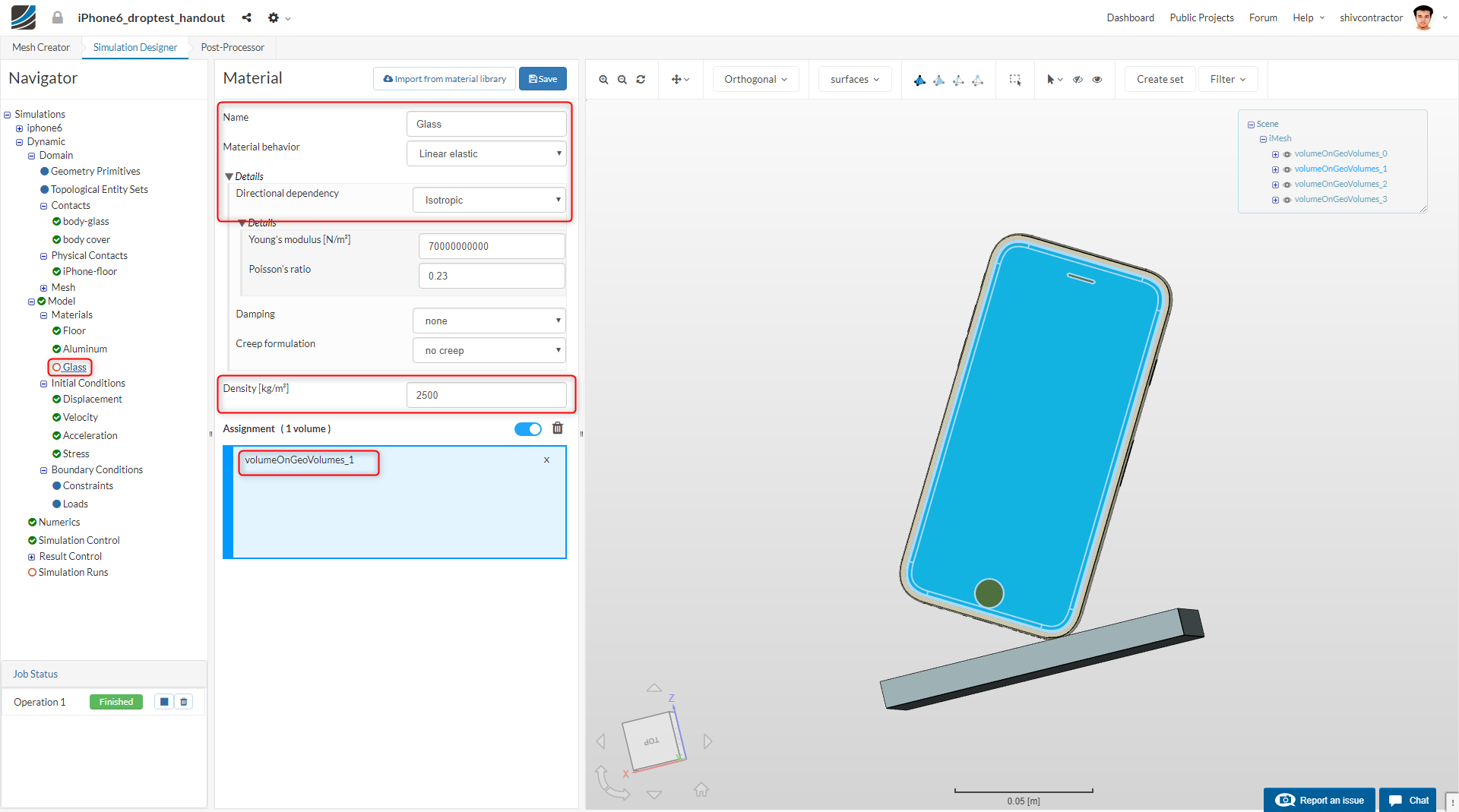Image resolution: width=1459 pixels, height=812 pixels.
Task: Open the Help menu
Action: click(x=1309, y=17)
